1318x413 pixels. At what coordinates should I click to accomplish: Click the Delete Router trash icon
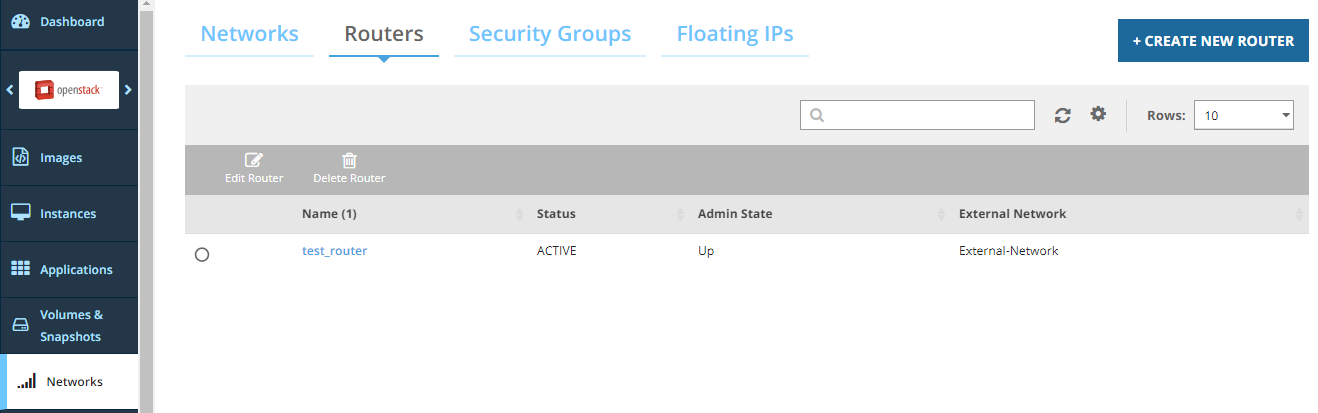pos(349,160)
